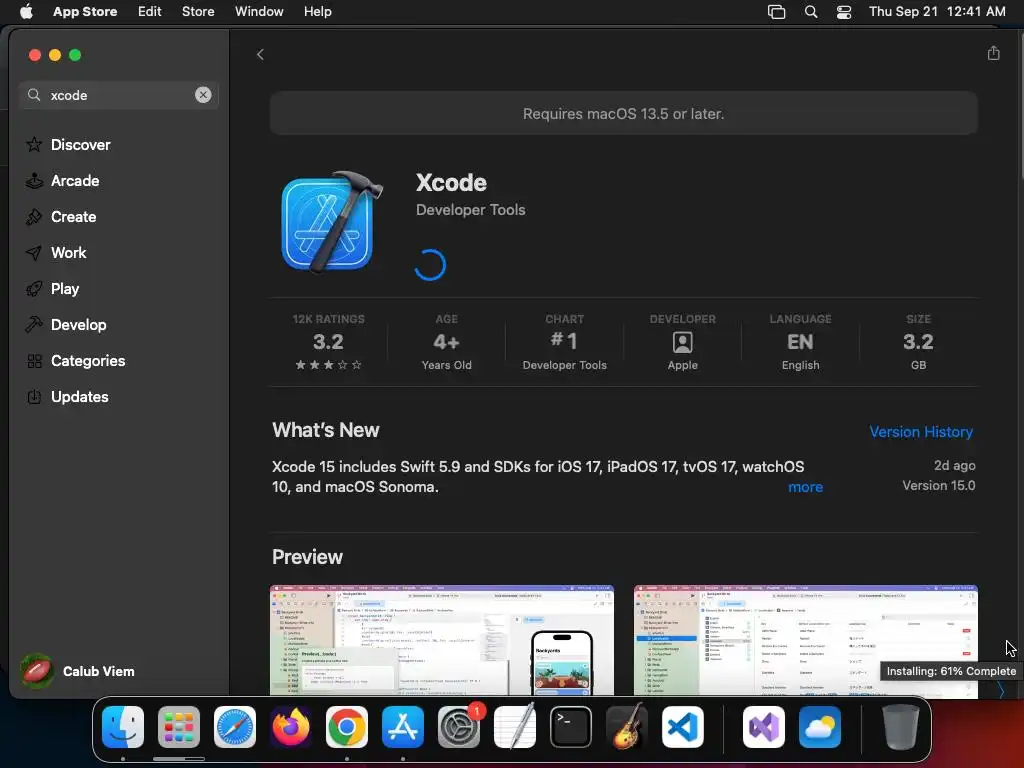Screen dimensions: 1024x768
Task: Click the Preview heading
Action: click(x=307, y=557)
